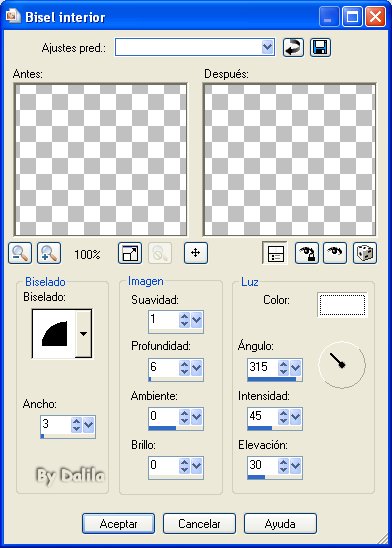Viewport: 392px width, 548px height.
Task: Toggle the proof eye icon
Action: coord(335,253)
